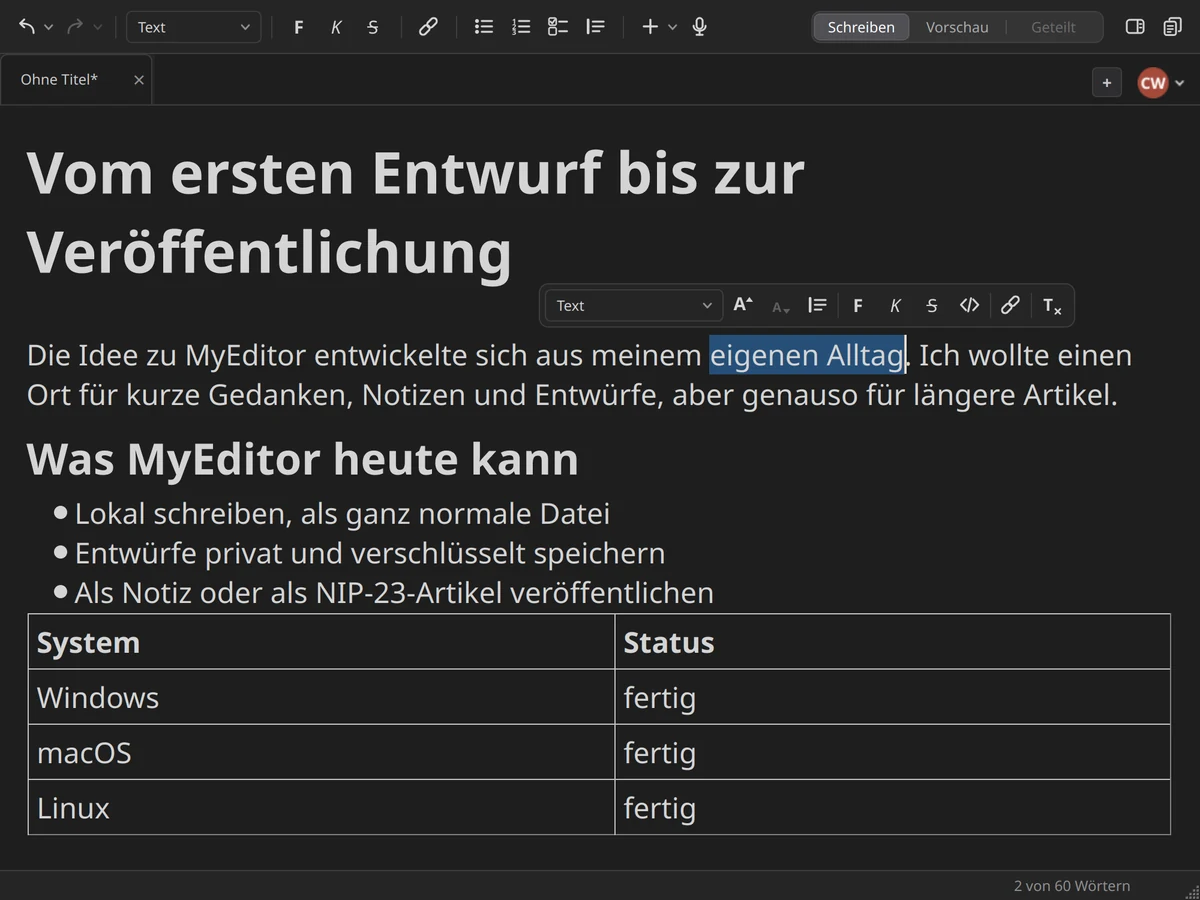
Task: Click the CW user avatar
Action: click(x=1153, y=83)
